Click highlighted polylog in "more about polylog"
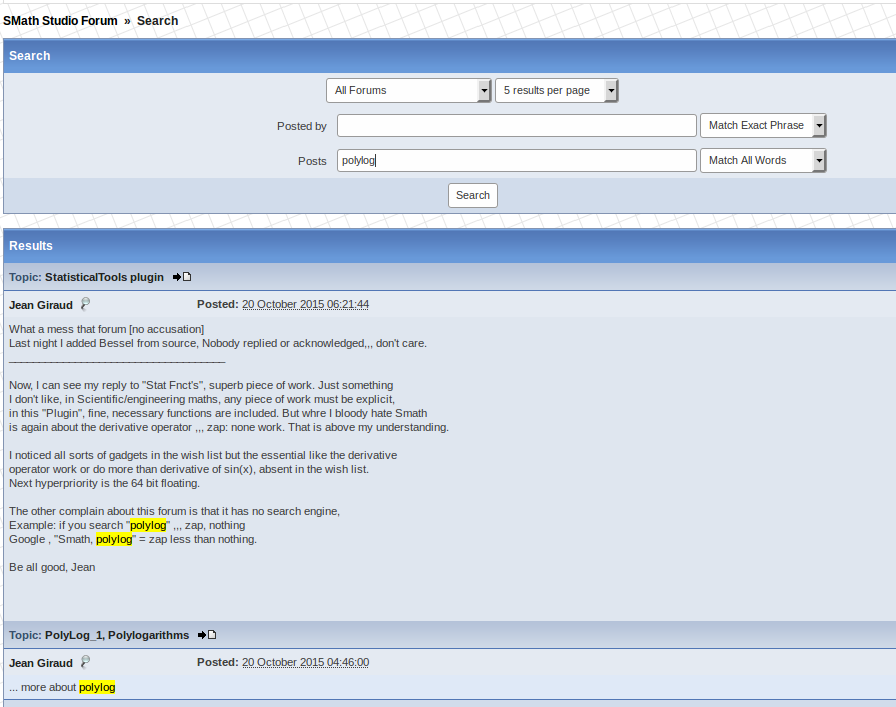 tap(97, 687)
